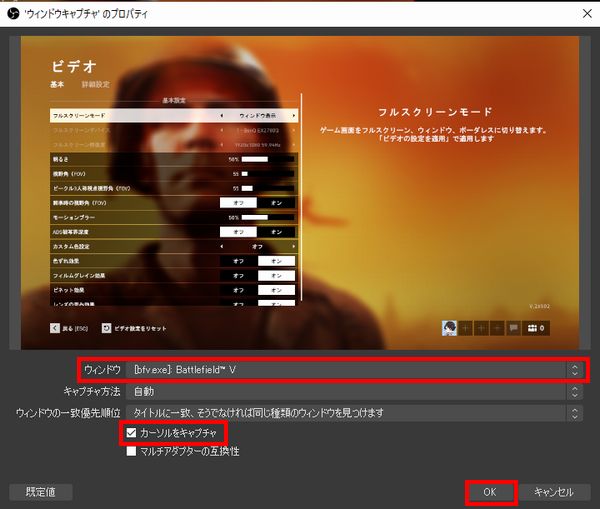Select the 基本 tab in the game preview
The image size is (600, 509).
tap(57, 84)
